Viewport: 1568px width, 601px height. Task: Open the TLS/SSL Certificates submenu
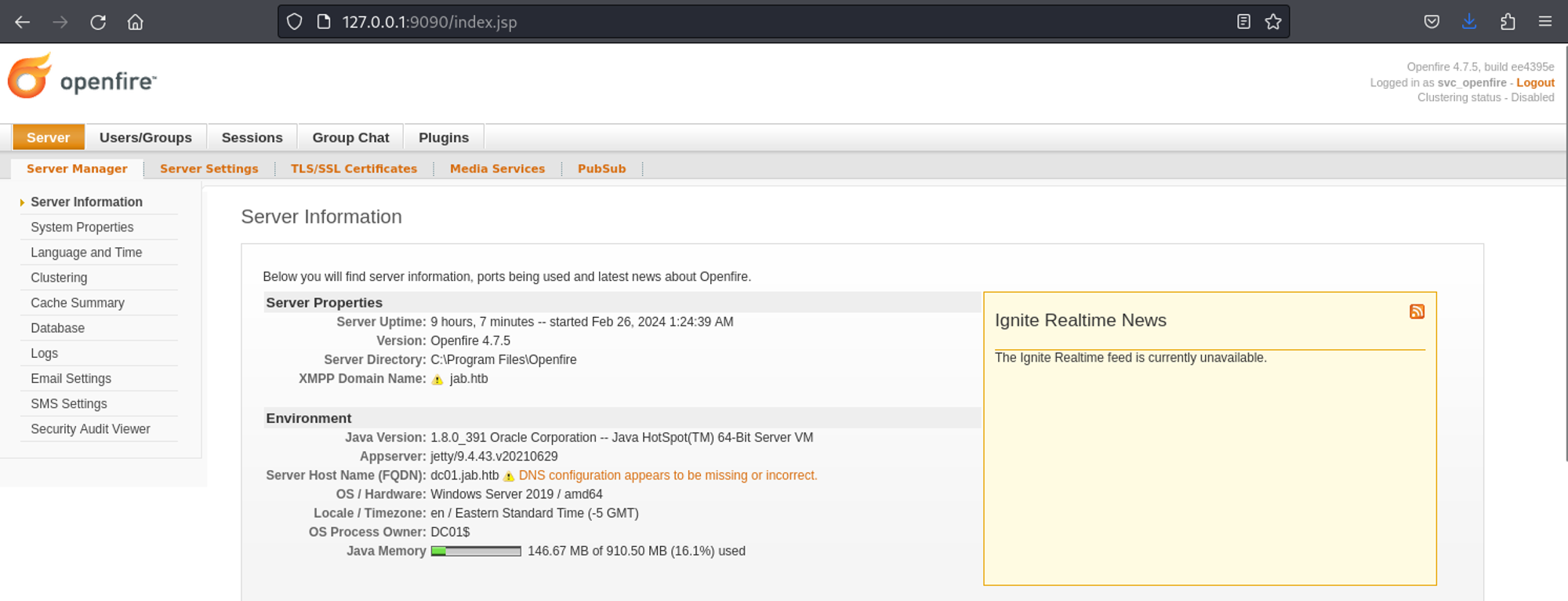[354, 169]
